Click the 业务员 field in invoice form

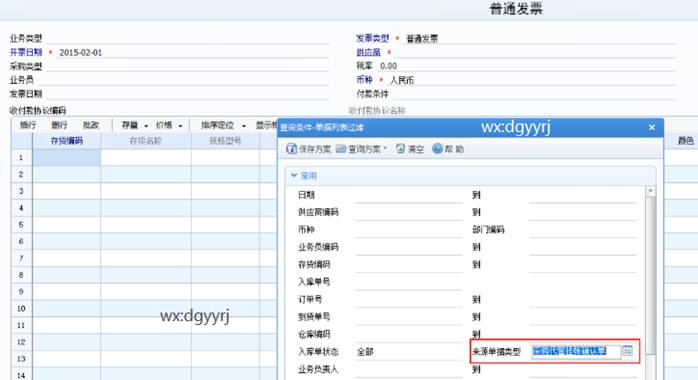(x=184, y=80)
